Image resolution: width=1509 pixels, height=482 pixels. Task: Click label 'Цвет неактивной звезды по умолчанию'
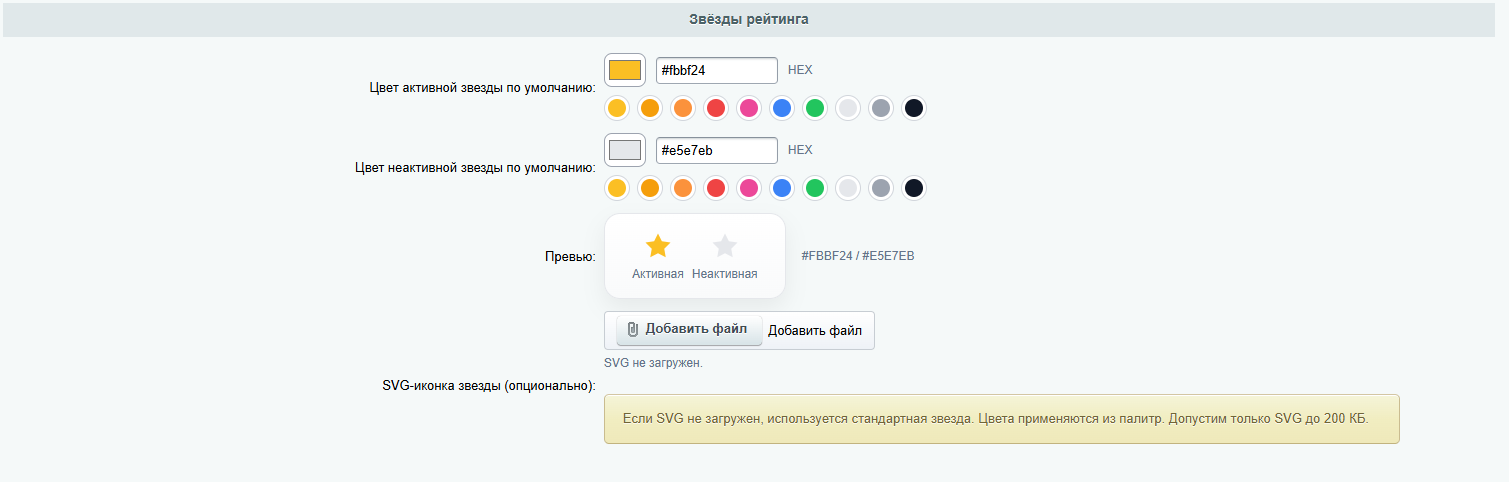pyautogui.click(x=476, y=168)
